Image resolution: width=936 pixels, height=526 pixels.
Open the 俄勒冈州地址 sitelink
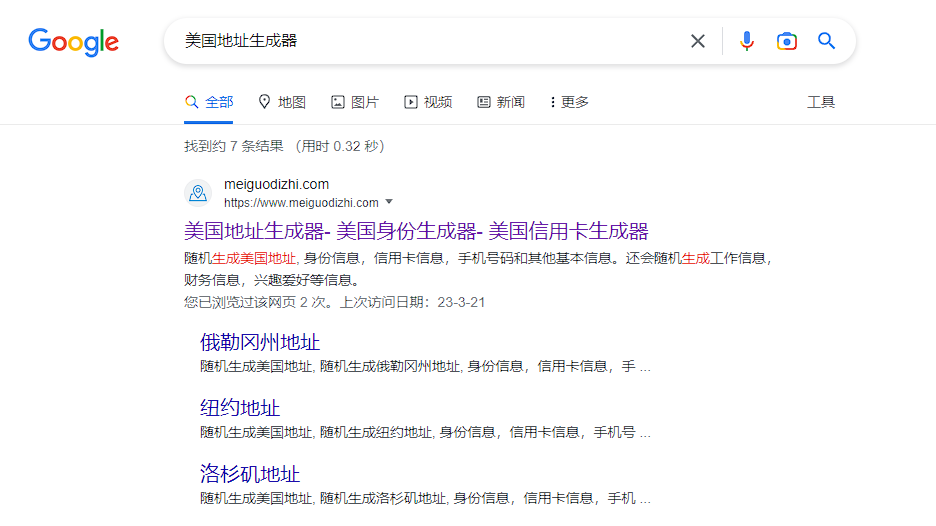click(x=260, y=342)
